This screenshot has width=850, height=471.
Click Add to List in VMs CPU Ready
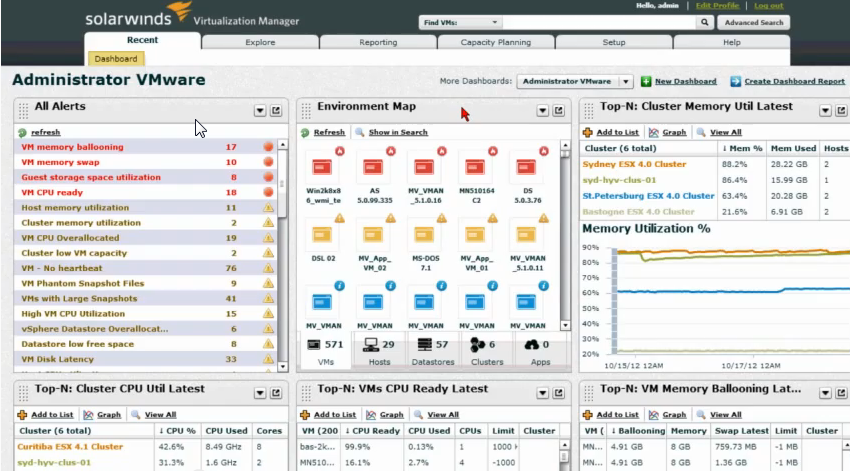334,415
